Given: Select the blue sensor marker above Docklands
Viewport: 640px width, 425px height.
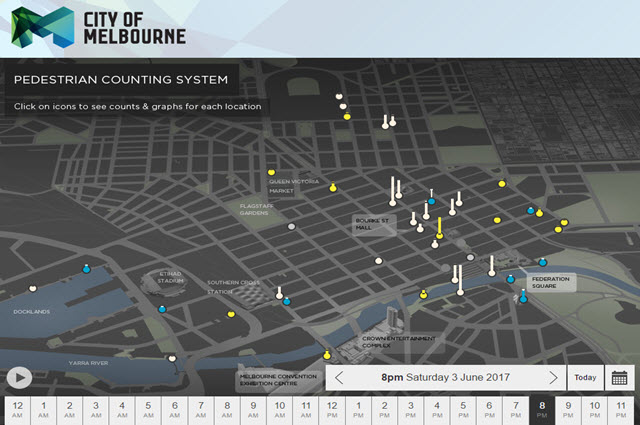Looking at the screenshot, I should pyautogui.click(x=86, y=268).
